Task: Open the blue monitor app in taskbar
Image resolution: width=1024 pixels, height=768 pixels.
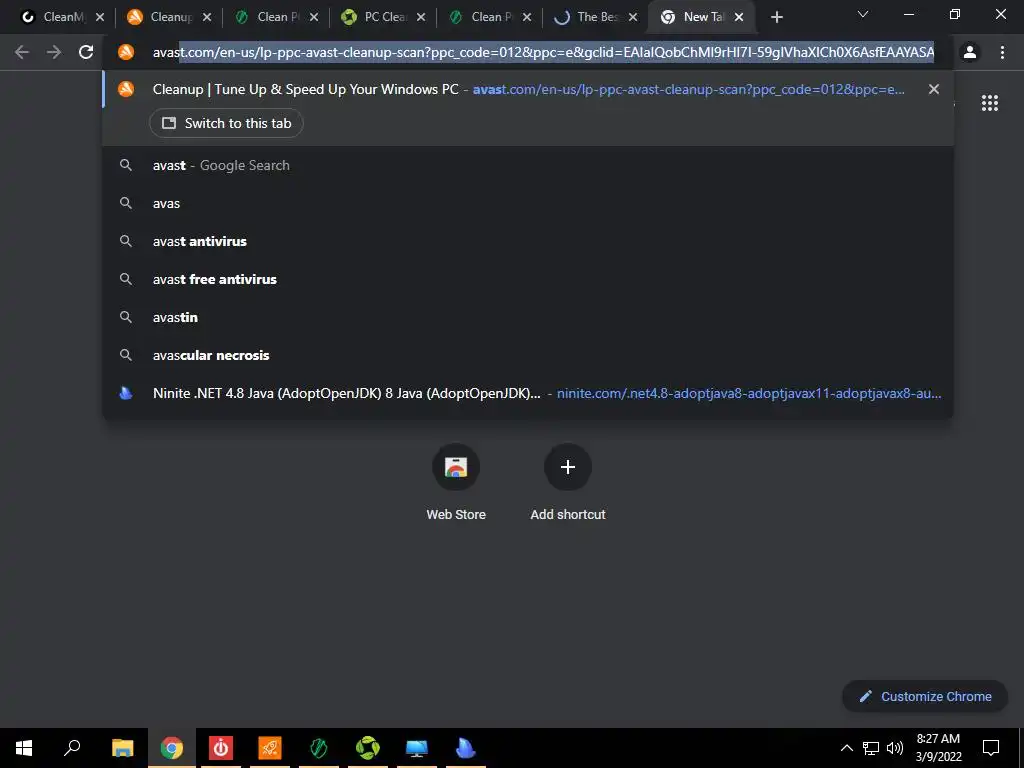Action: 417,748
